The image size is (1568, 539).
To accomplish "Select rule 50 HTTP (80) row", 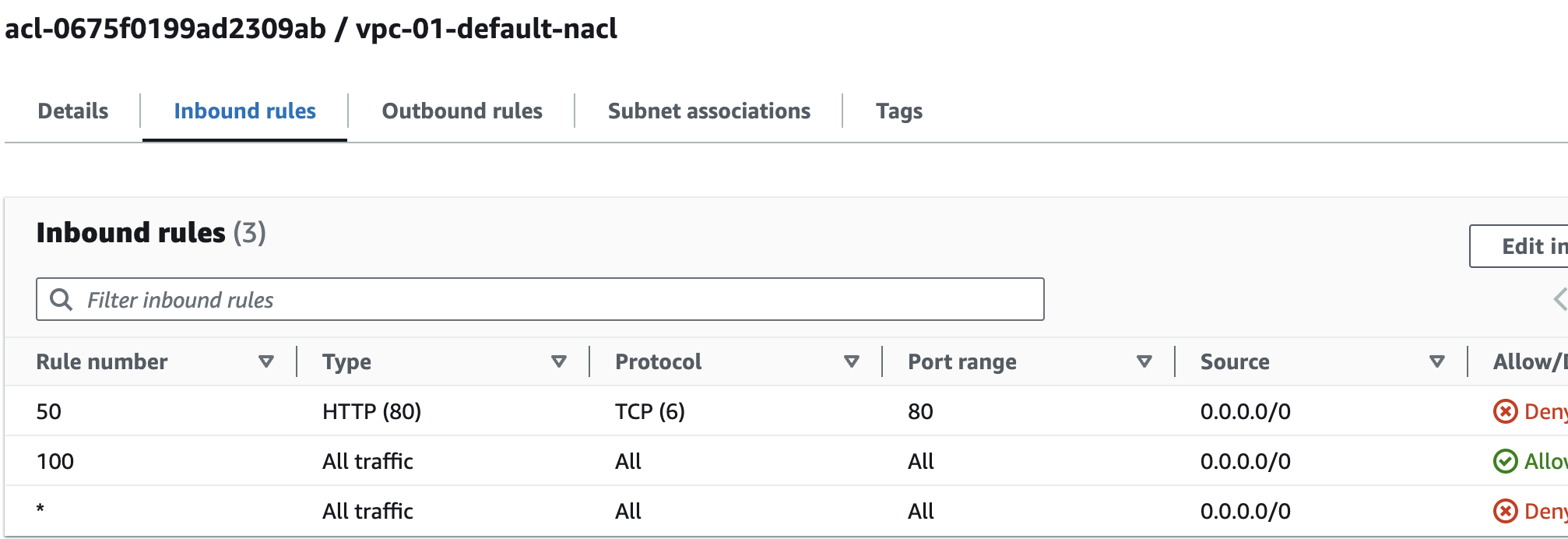I will [x=371, y=411].
